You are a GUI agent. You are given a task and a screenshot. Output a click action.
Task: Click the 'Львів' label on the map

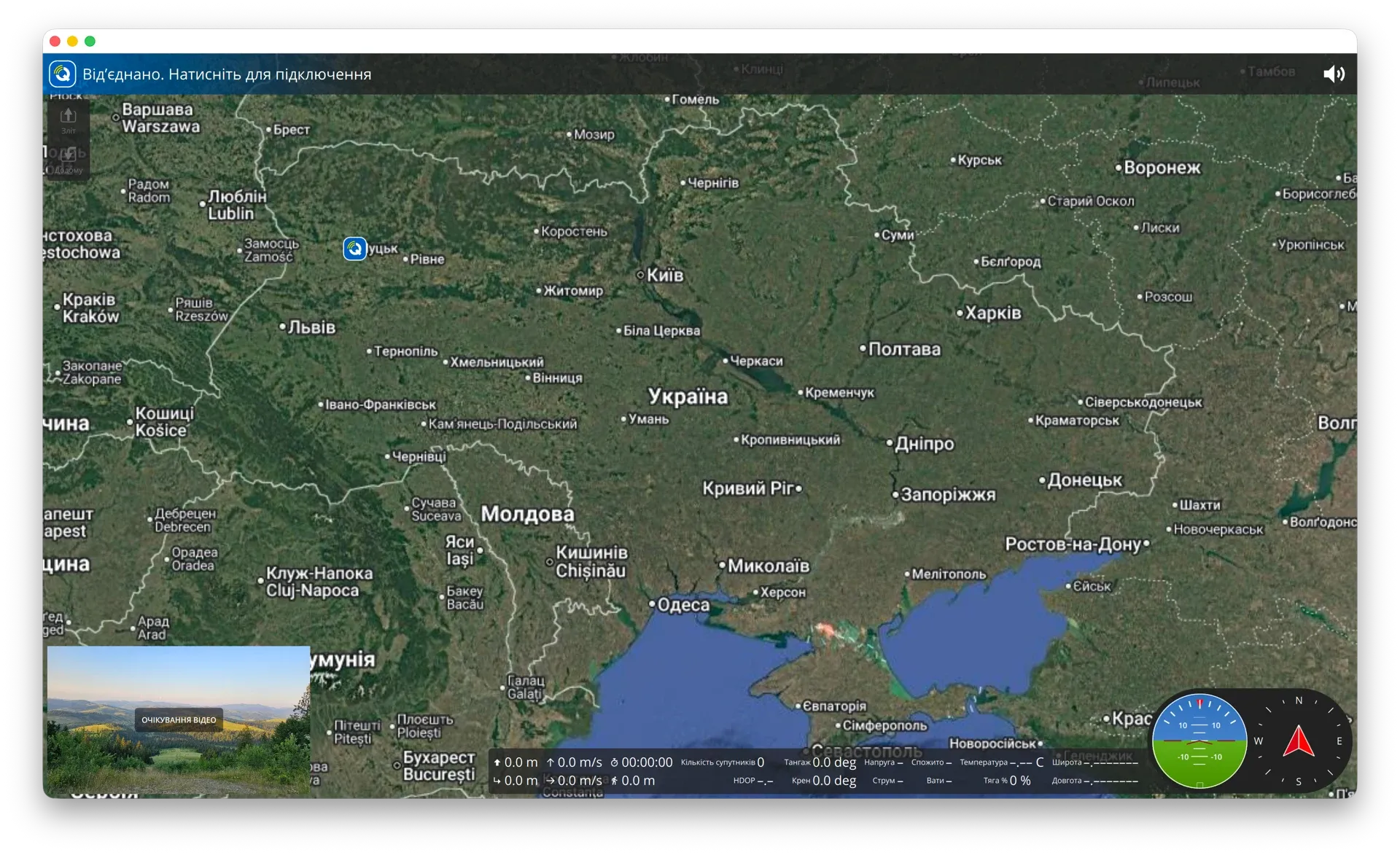click(x=311, y=327)
